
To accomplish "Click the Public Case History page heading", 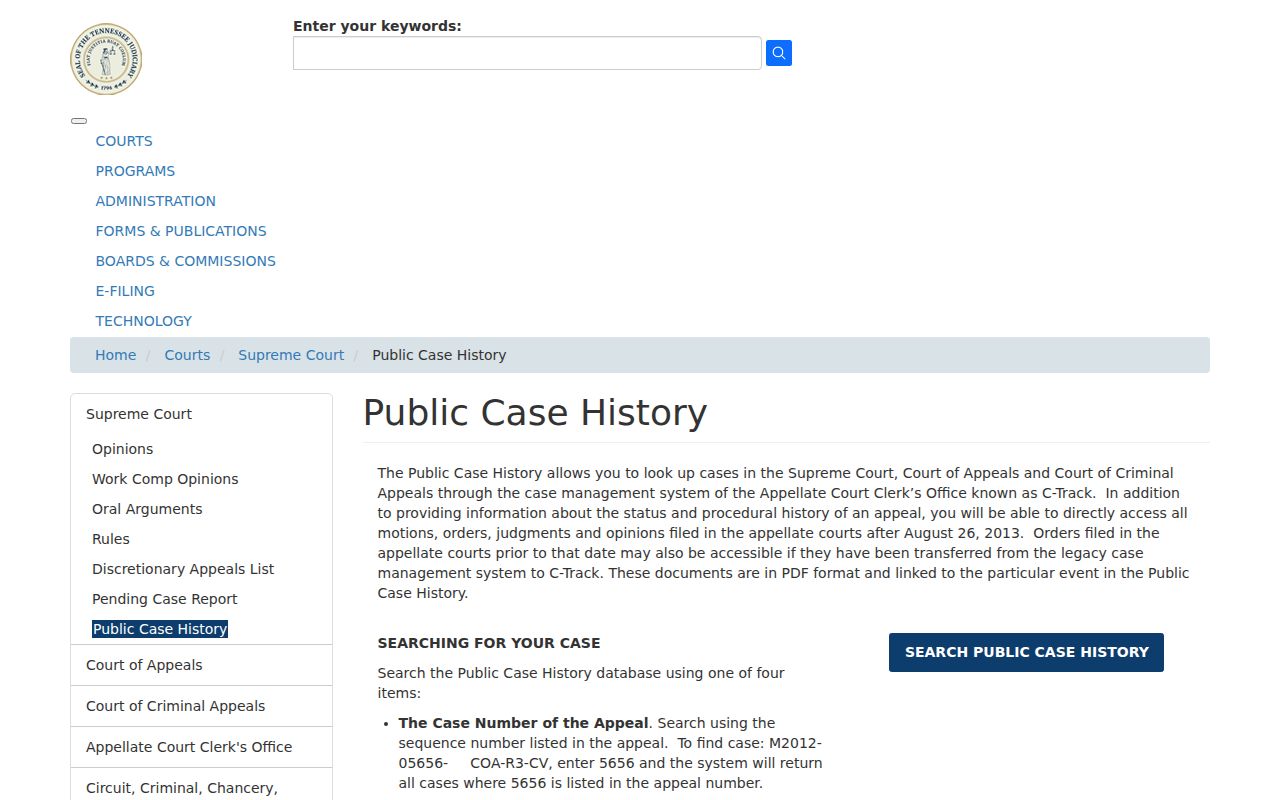I will [x=535, y=413].
